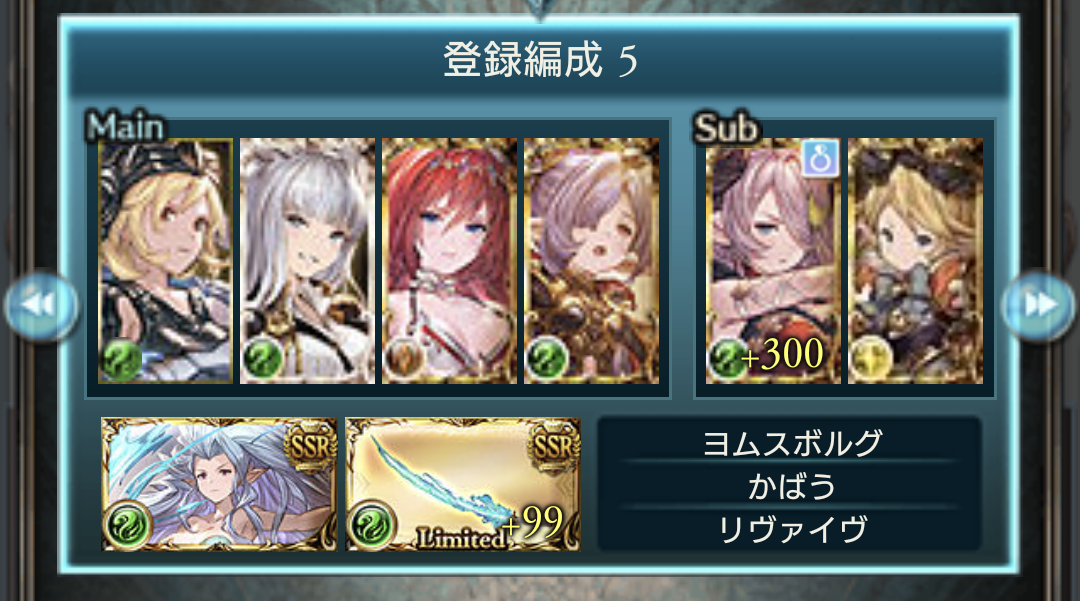The image size is (1080, 601).
Task: Open the SSR wind summon card
Action: pos(219,484)
